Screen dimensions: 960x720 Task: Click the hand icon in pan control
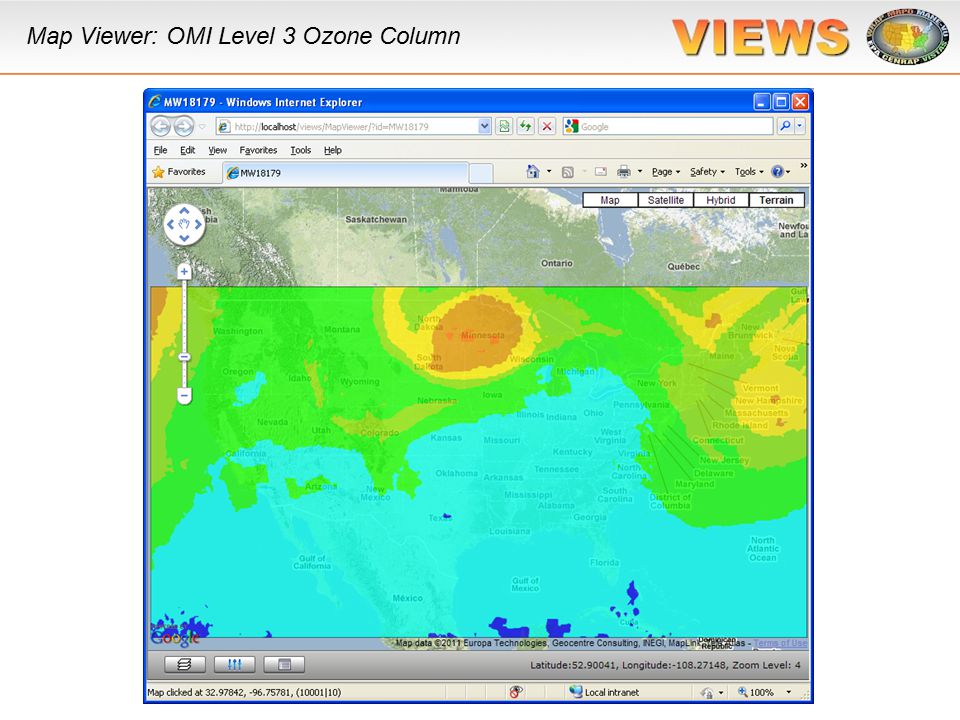(x=184, y=225)
